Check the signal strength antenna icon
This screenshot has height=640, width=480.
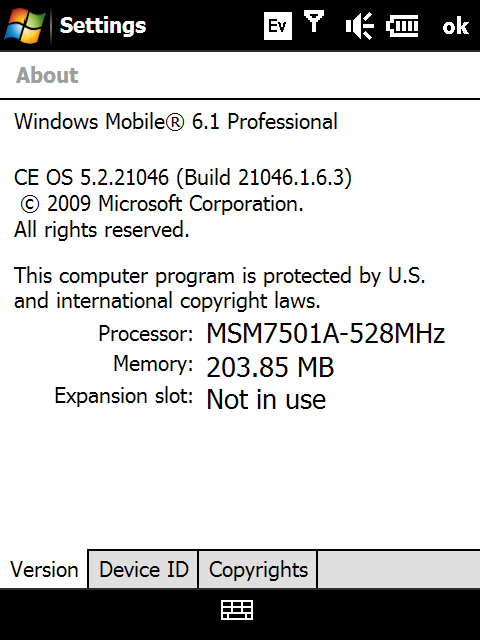click(x=314, y=22)
